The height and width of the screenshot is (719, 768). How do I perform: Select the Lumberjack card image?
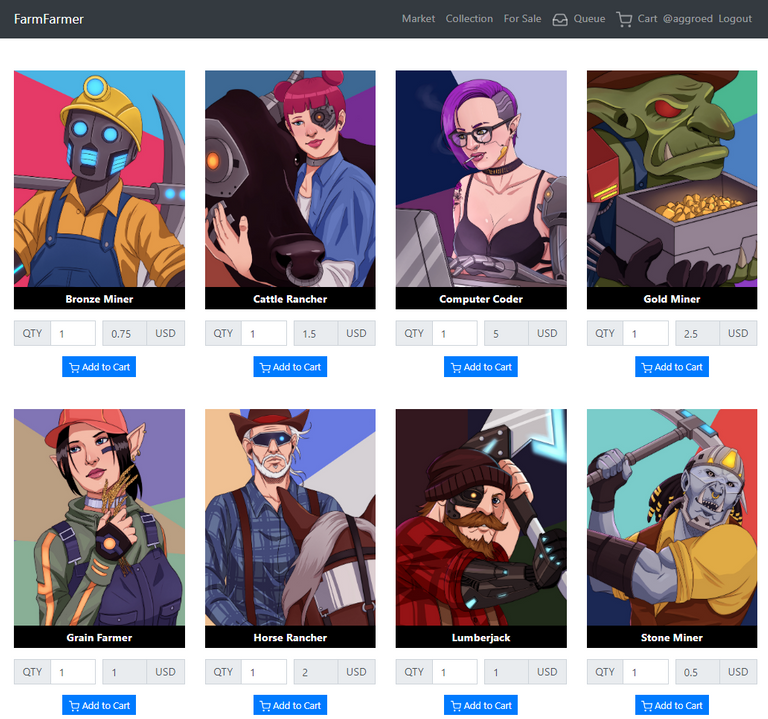tap(481, 517)
